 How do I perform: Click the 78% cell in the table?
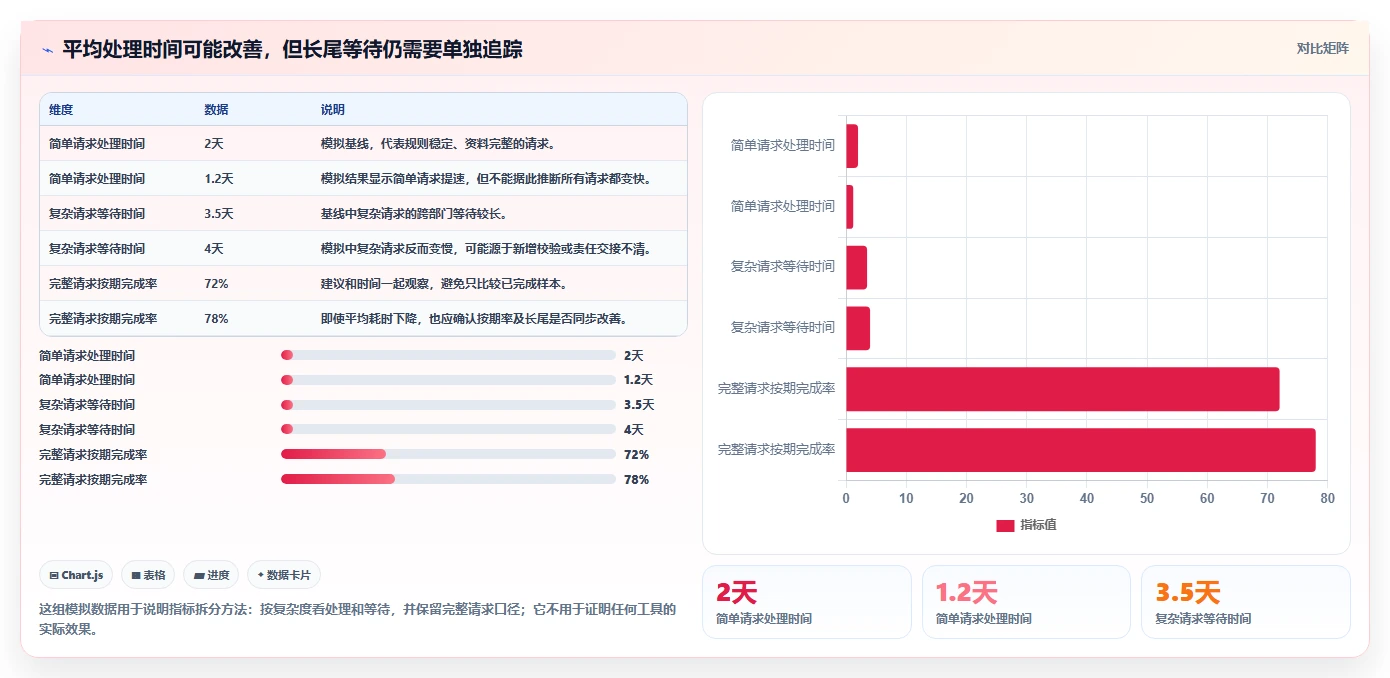click(216, 319)
